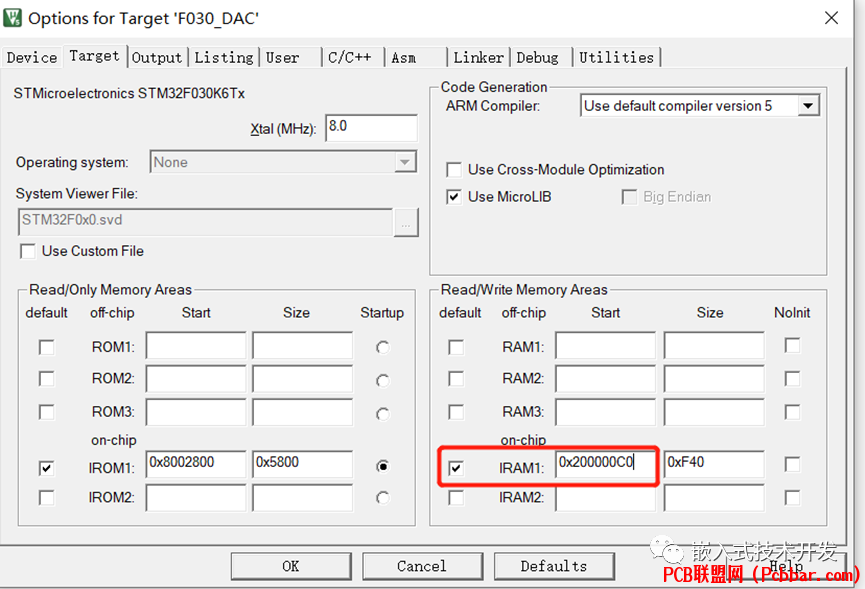The image size is (865, 589).
Task: Click the Keil uVision title bar icon
Action: pos(12,18)
